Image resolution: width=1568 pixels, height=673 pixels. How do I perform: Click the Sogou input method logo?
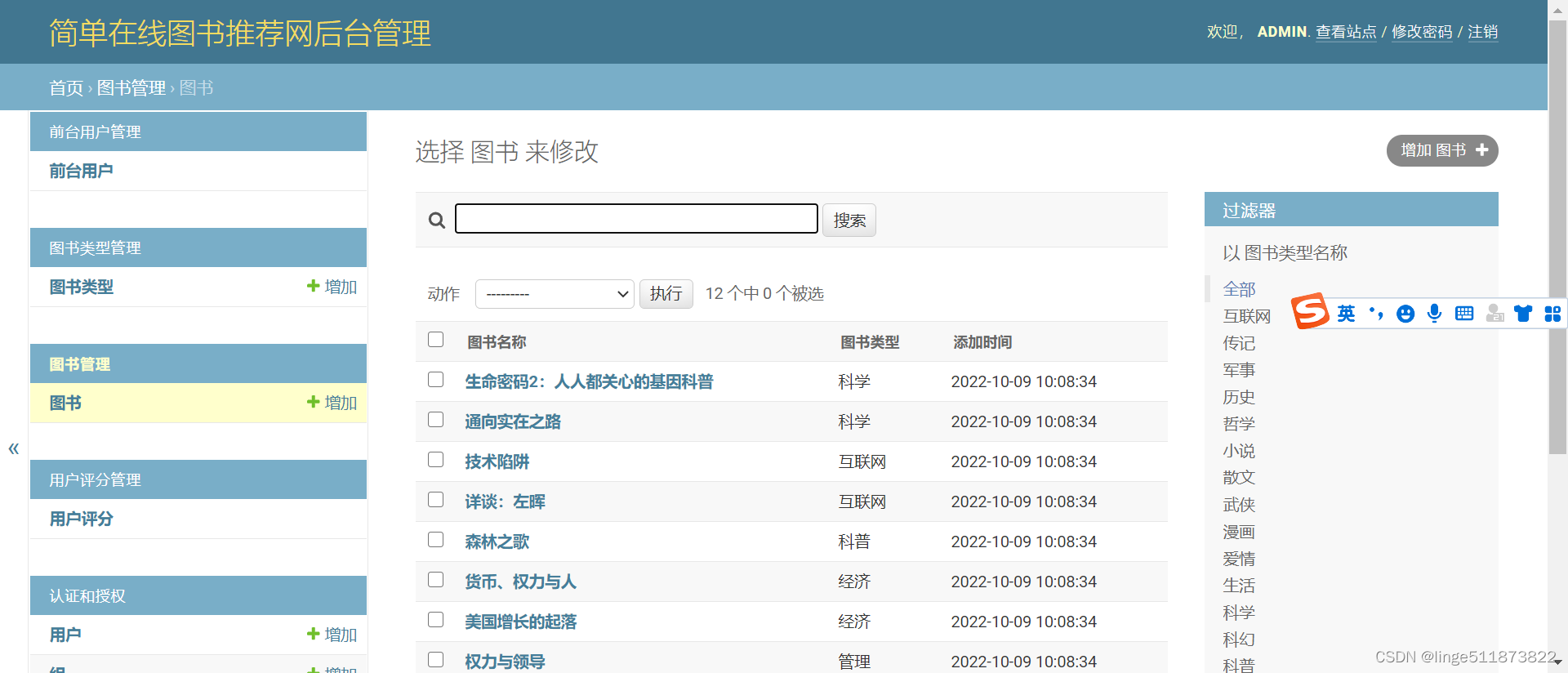pos(1310,311)
